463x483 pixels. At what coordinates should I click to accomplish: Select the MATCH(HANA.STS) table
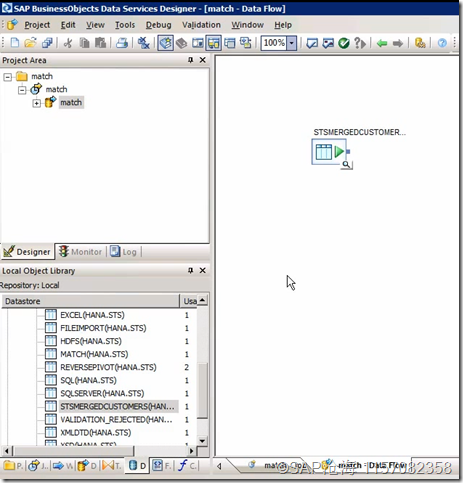point(94,354)
